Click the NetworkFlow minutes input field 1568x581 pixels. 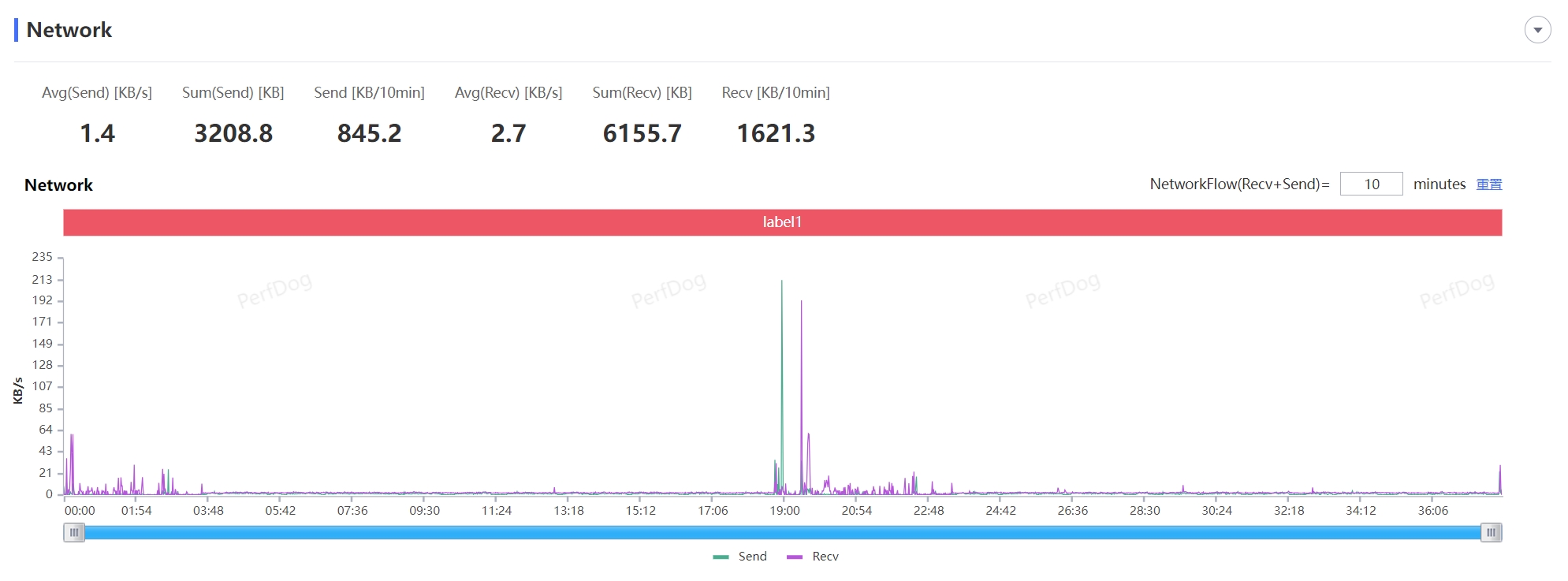[x=1370, y=184]
